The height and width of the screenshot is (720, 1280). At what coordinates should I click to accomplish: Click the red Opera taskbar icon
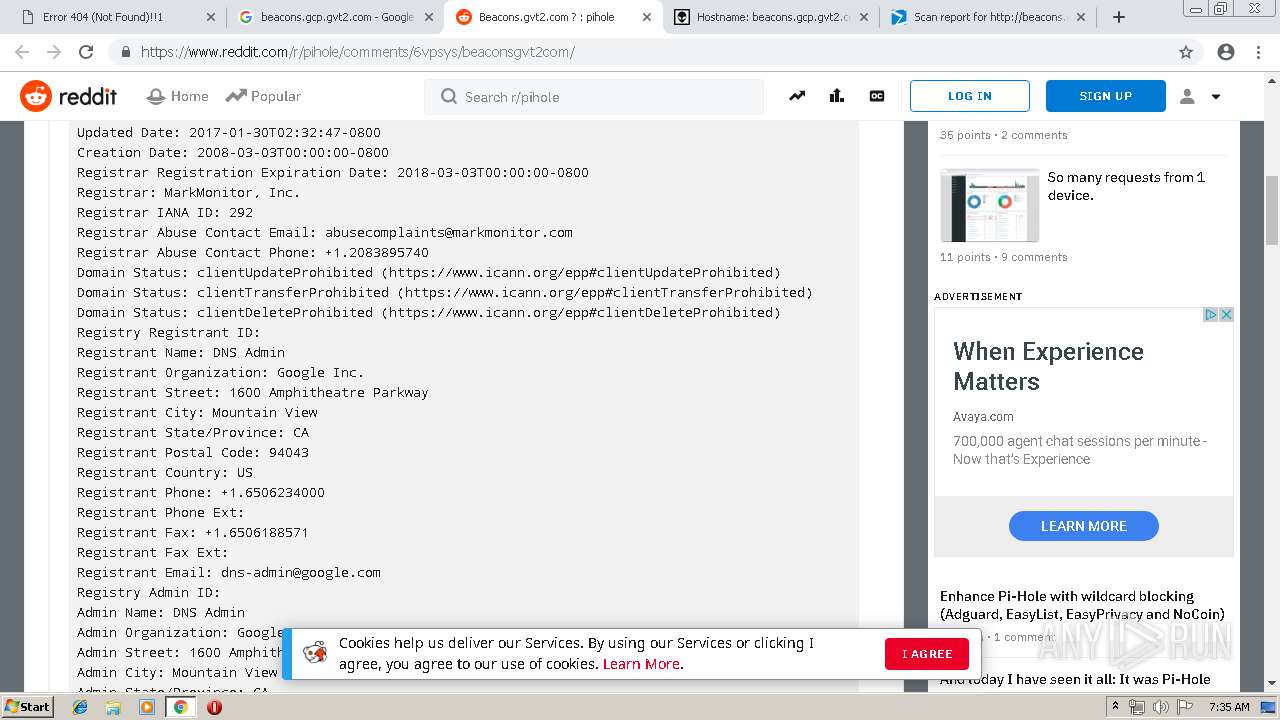(x=214, y=707)
